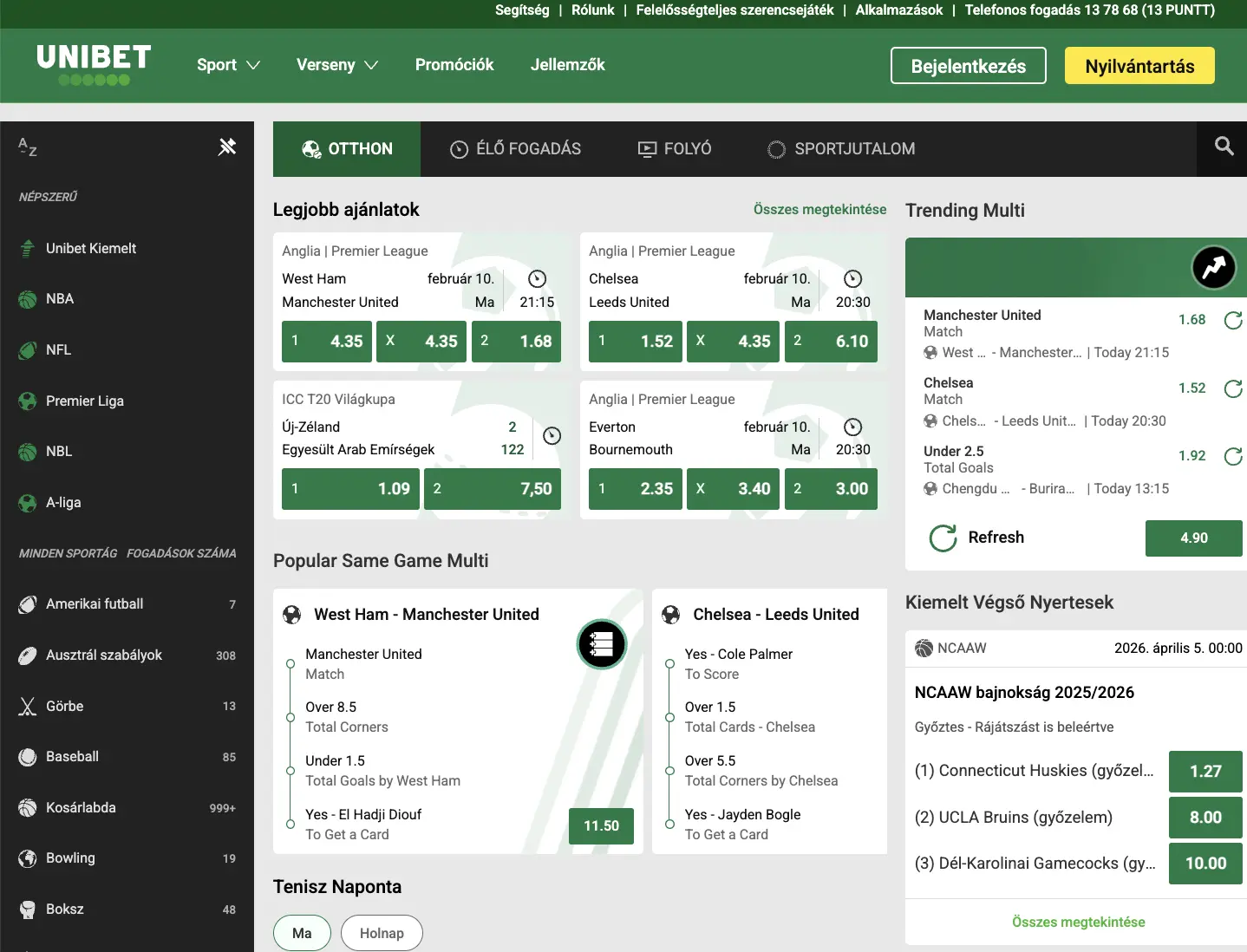Swap the Manchester United 1.68 selection
Viewport: 1247px width, 952px height.
(1232, 321)
